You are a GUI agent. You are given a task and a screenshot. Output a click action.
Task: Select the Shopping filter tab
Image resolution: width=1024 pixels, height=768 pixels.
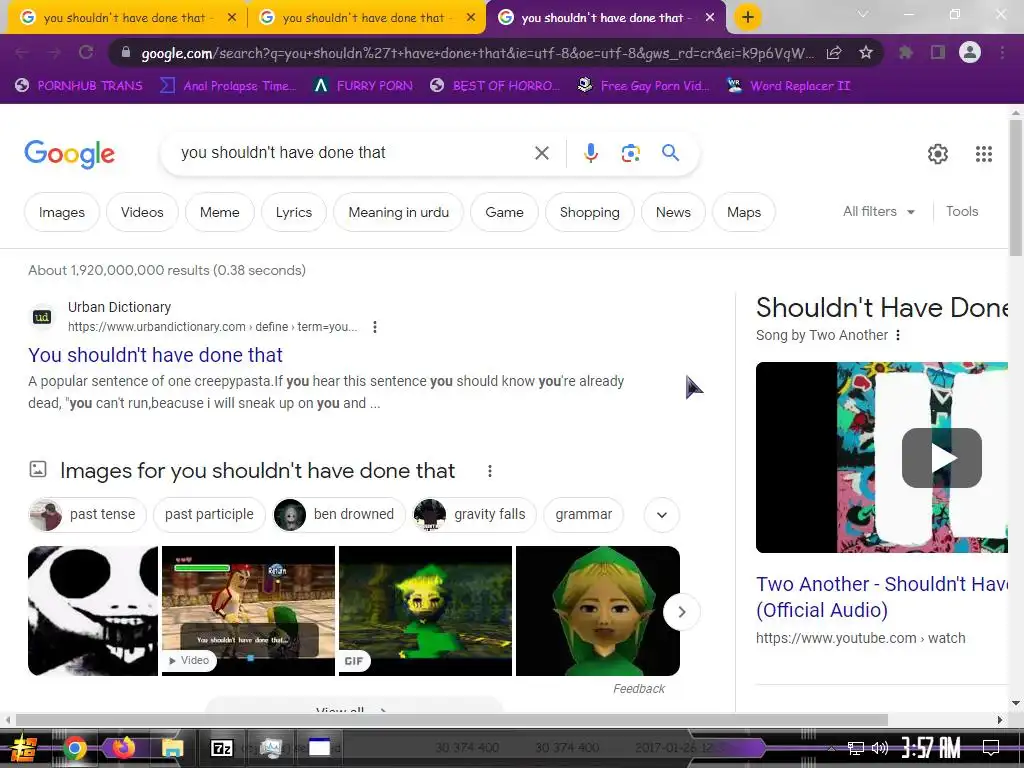tap(589, 212)
